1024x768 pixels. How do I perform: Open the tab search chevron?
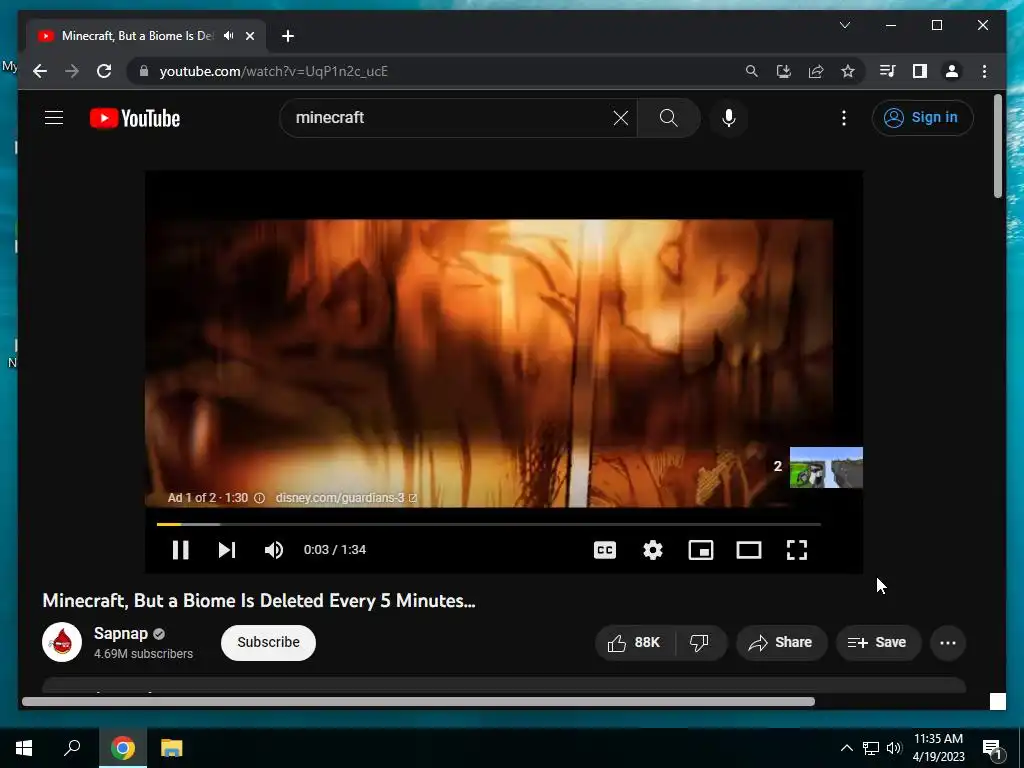click(844, 25)
